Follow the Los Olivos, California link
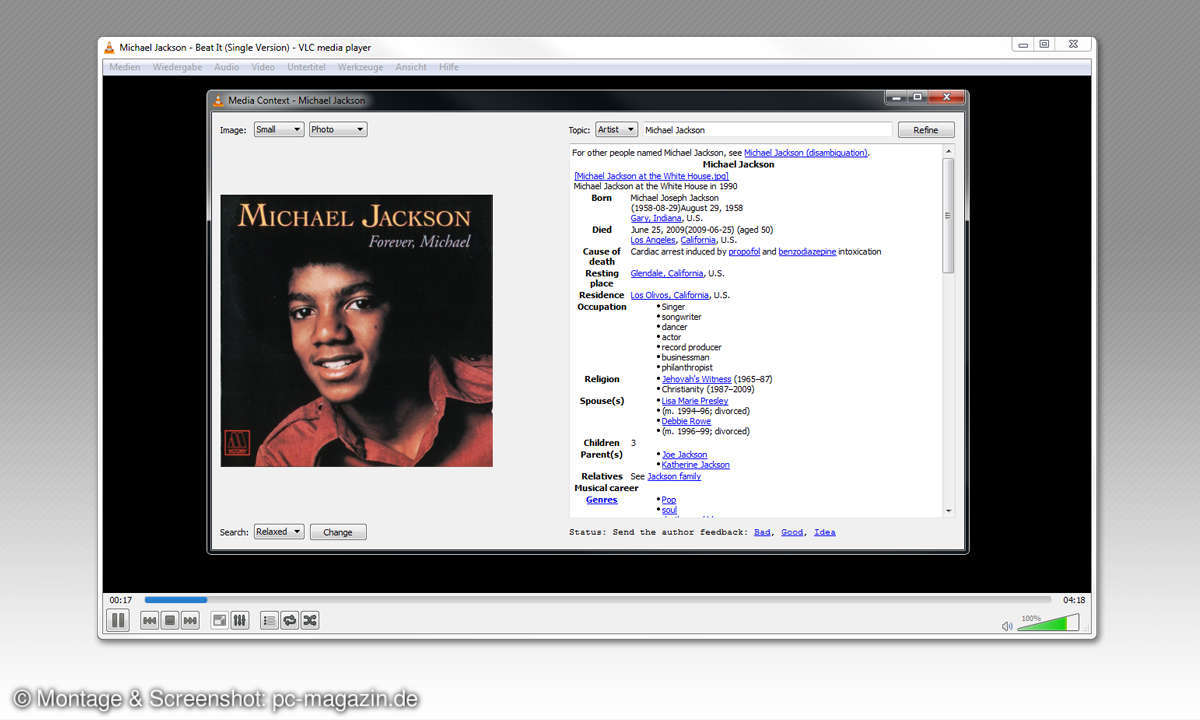This screenshot has width=1200, height=720. coord(669,296)
